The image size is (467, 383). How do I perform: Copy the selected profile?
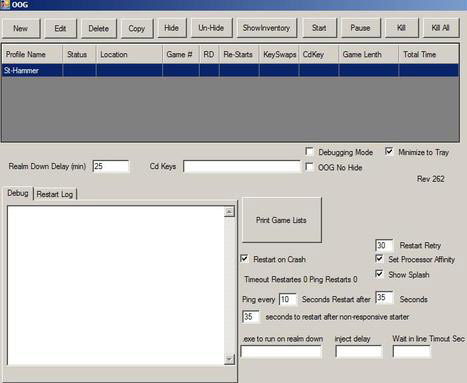click(137, 28)
